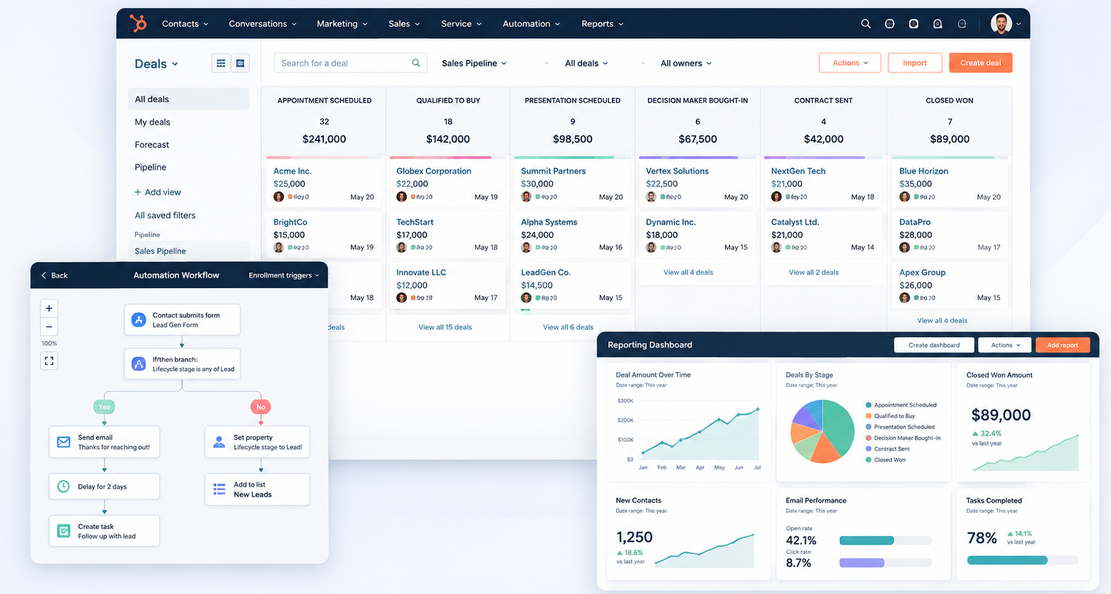The image size is (1111, 594).
Task: Open the Enrollment triggers dropdown
Action: (283, 275)
